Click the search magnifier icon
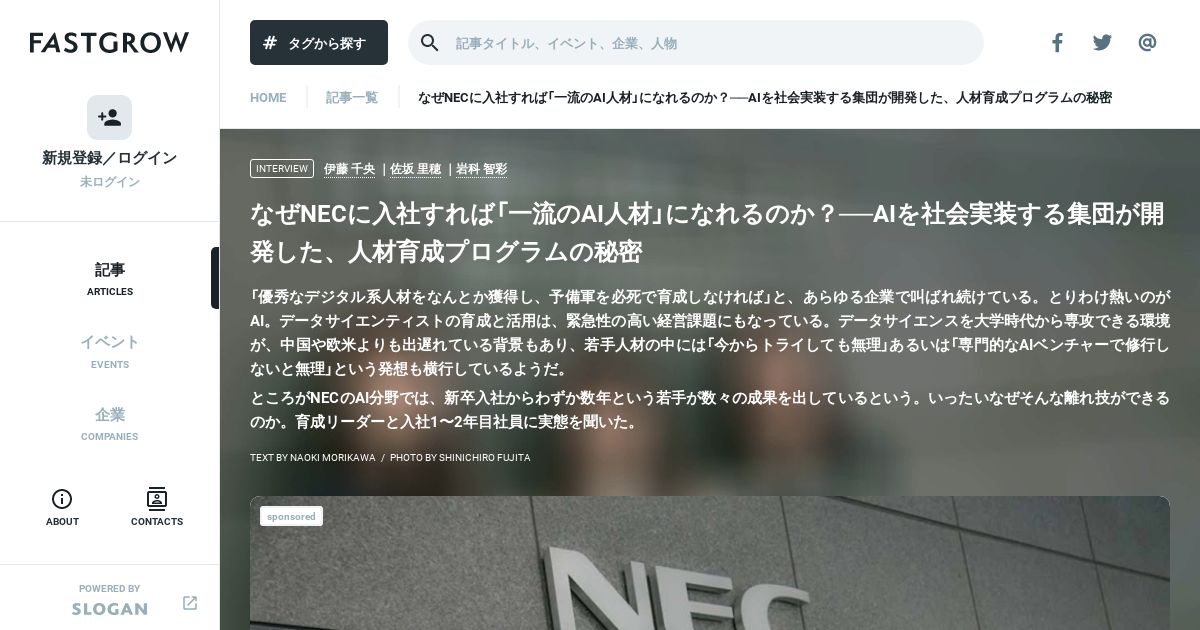The image size is (1200, 630). [430, 42]
